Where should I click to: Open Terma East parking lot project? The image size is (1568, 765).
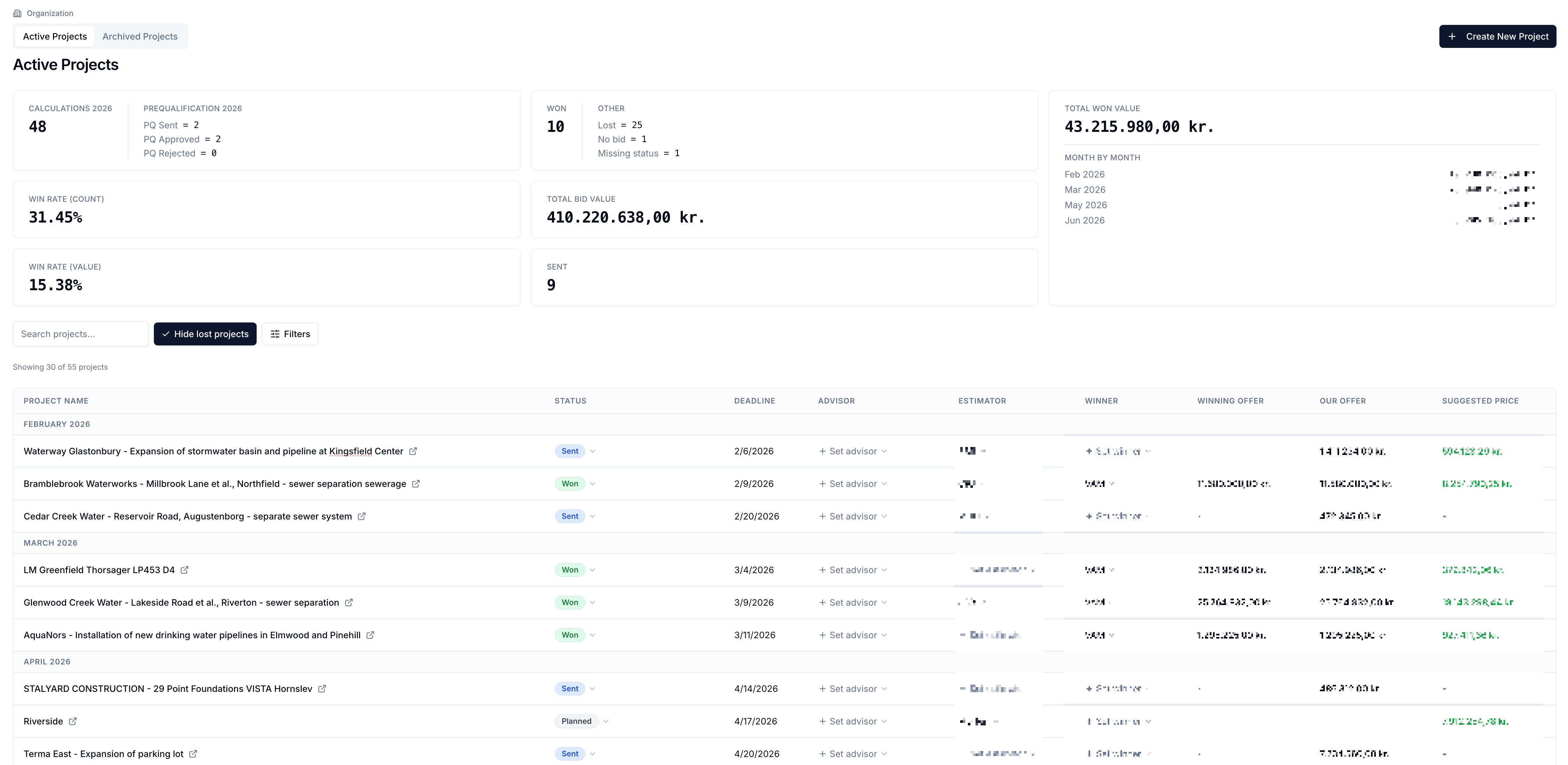[103, 754]
